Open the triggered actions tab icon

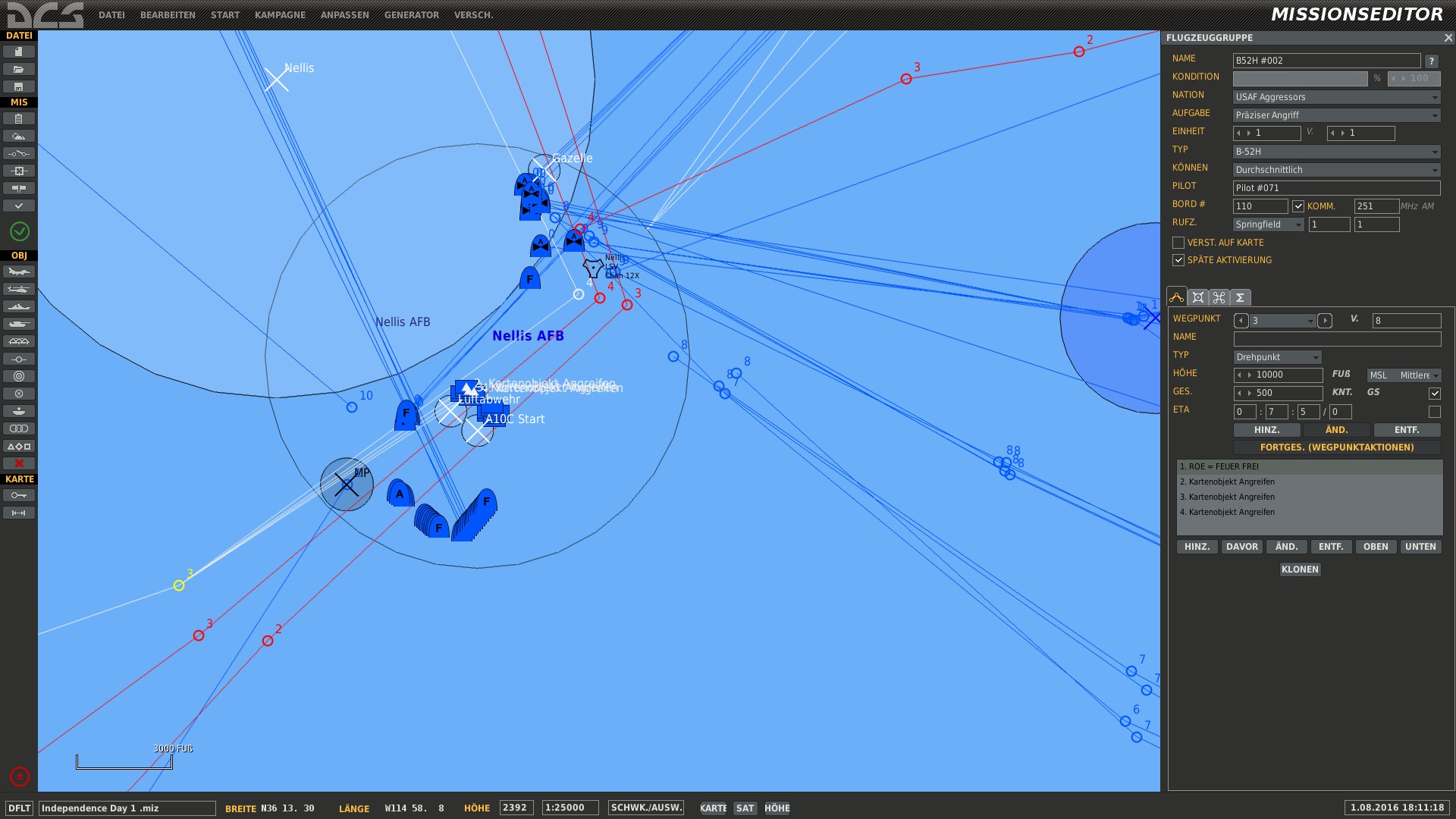[x=1219, y=297]
